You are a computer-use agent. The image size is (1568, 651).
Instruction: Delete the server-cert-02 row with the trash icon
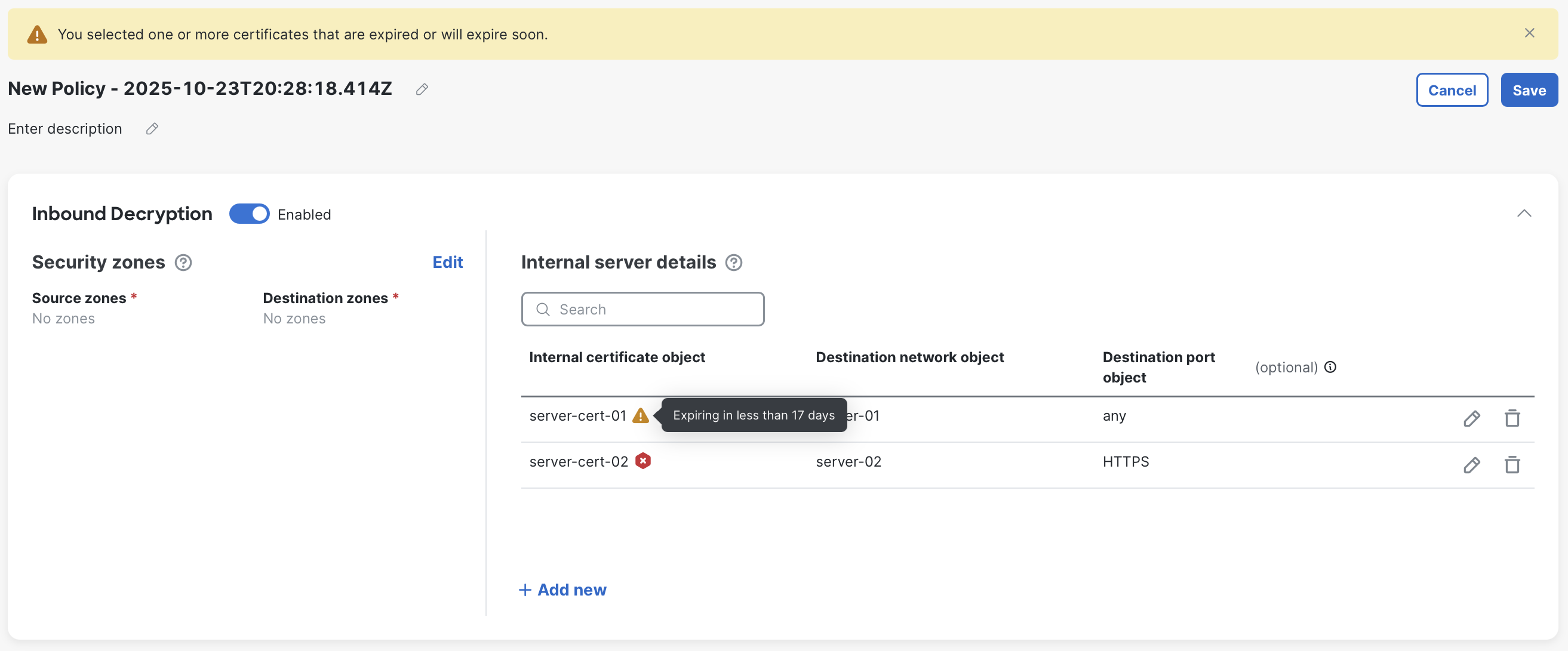click(1512, 465)
